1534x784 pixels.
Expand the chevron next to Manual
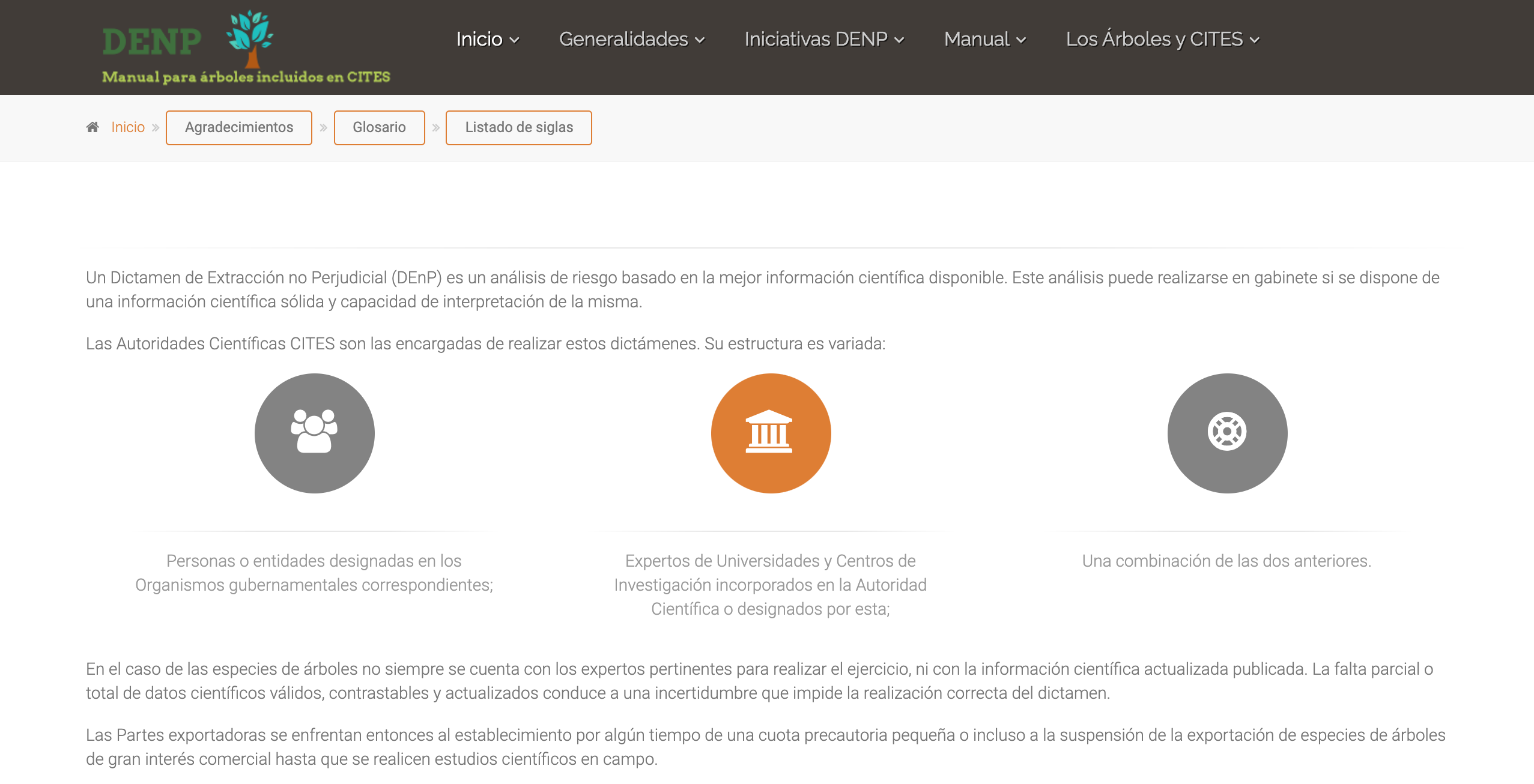tap(1021, 40)
